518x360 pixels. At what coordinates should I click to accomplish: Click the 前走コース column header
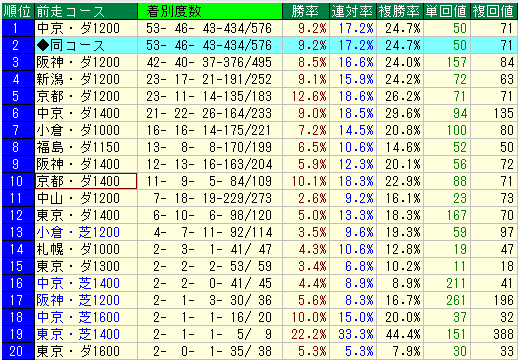coord(86,11)
